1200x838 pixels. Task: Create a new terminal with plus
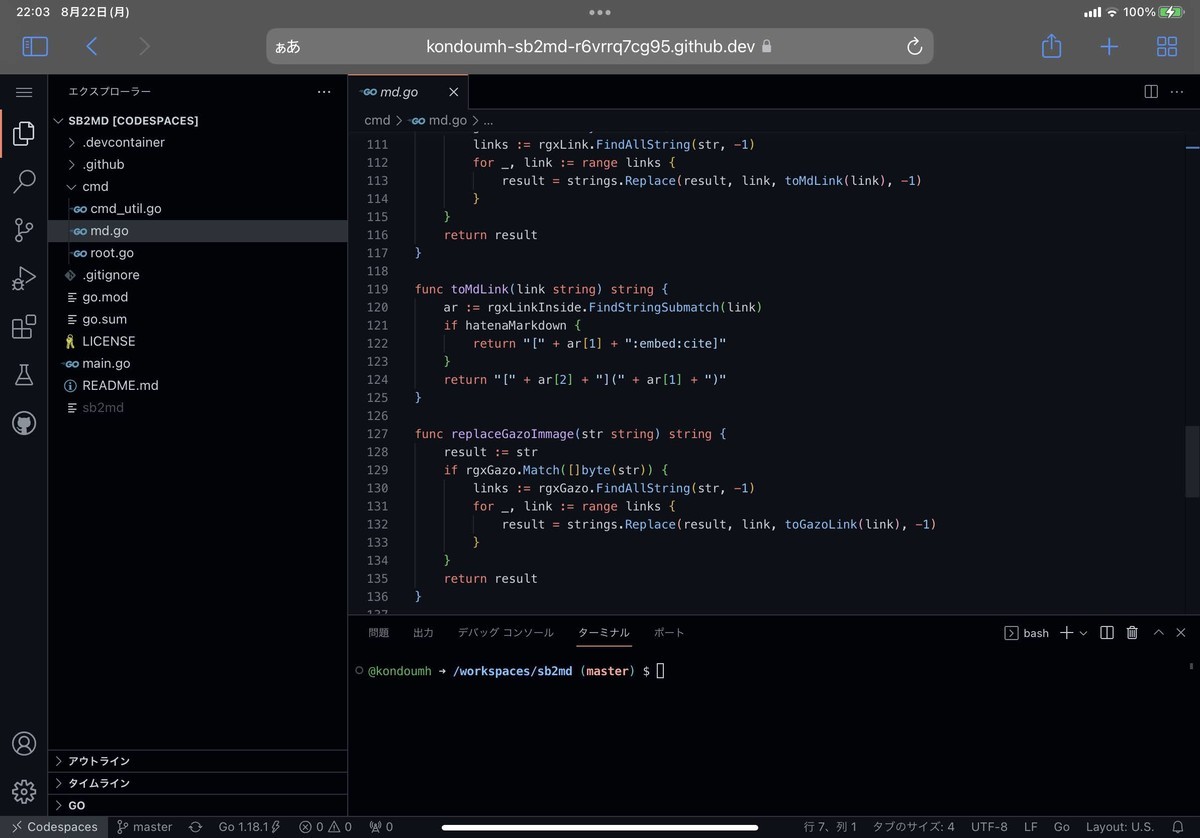[1066, 633]
